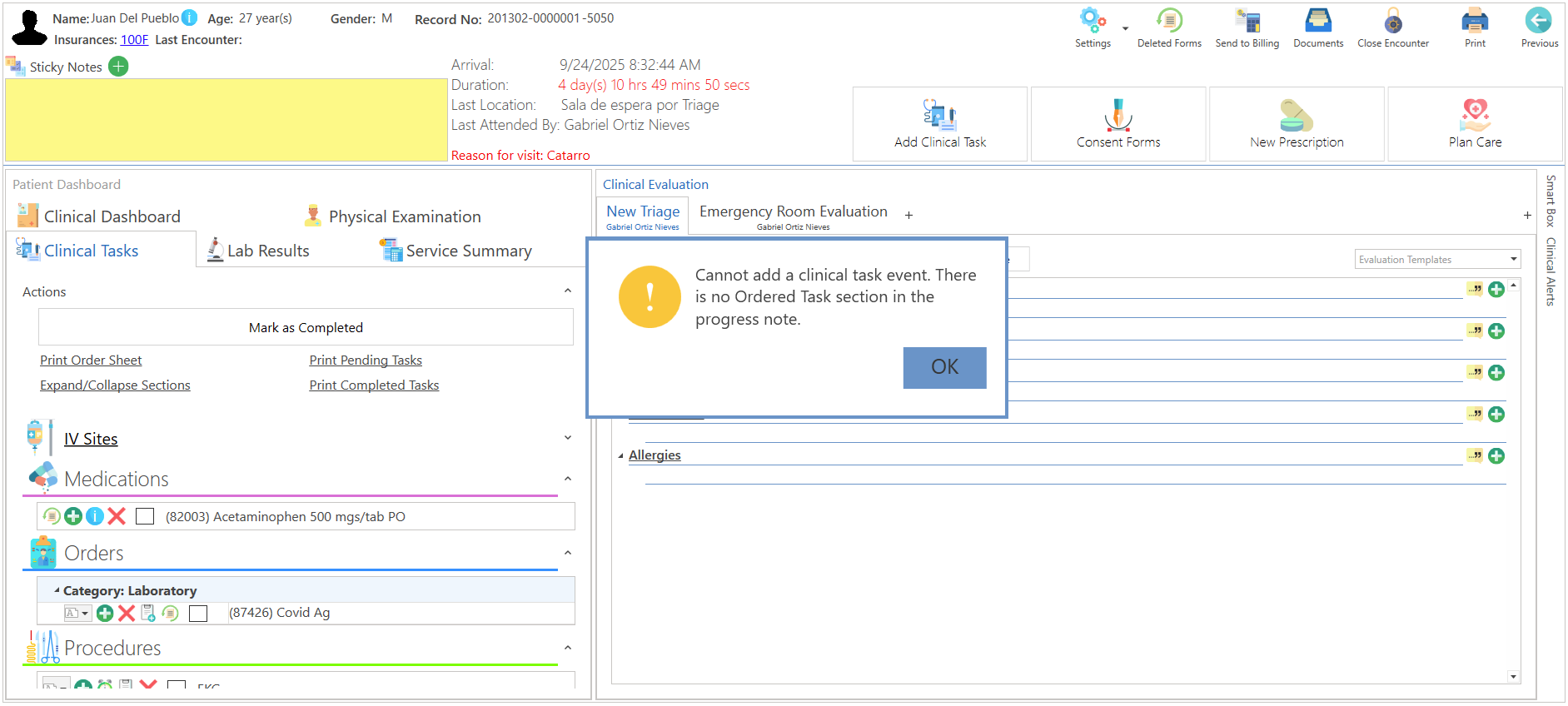
Task: Open the Service Summary tab
Action: [x=455, y=251]
